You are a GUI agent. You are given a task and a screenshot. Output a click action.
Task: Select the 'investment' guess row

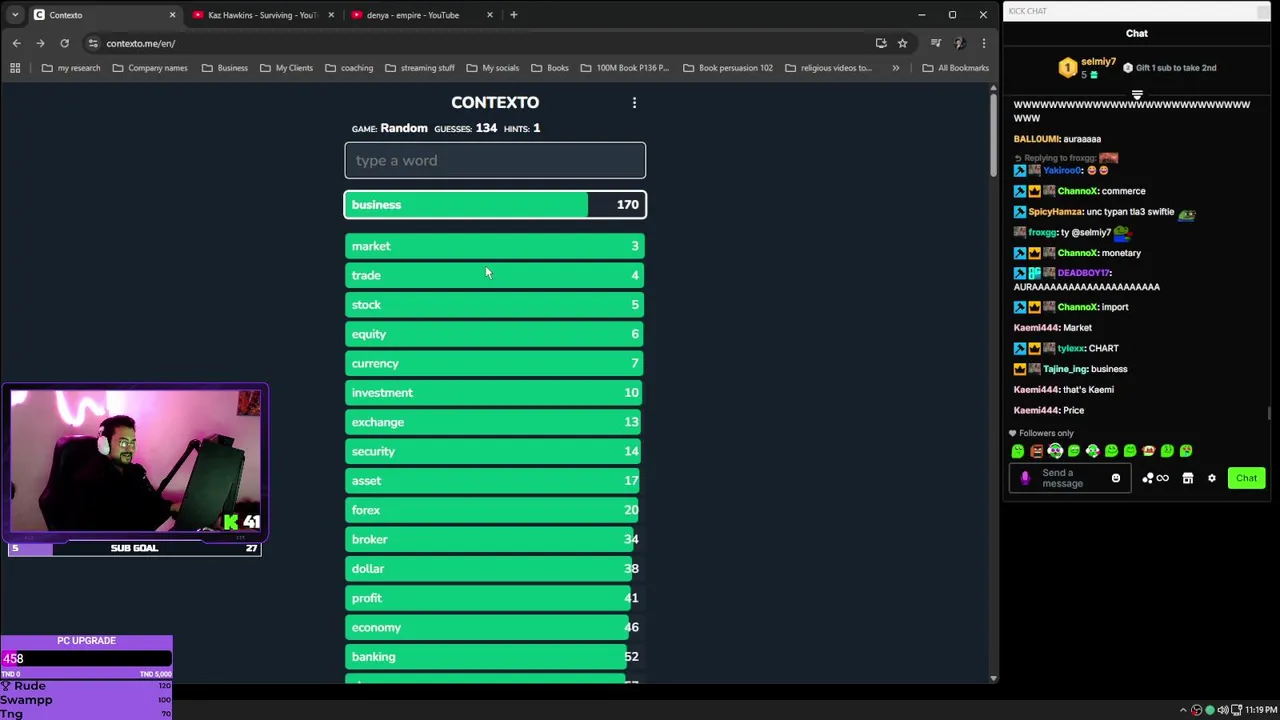point(495,393)
